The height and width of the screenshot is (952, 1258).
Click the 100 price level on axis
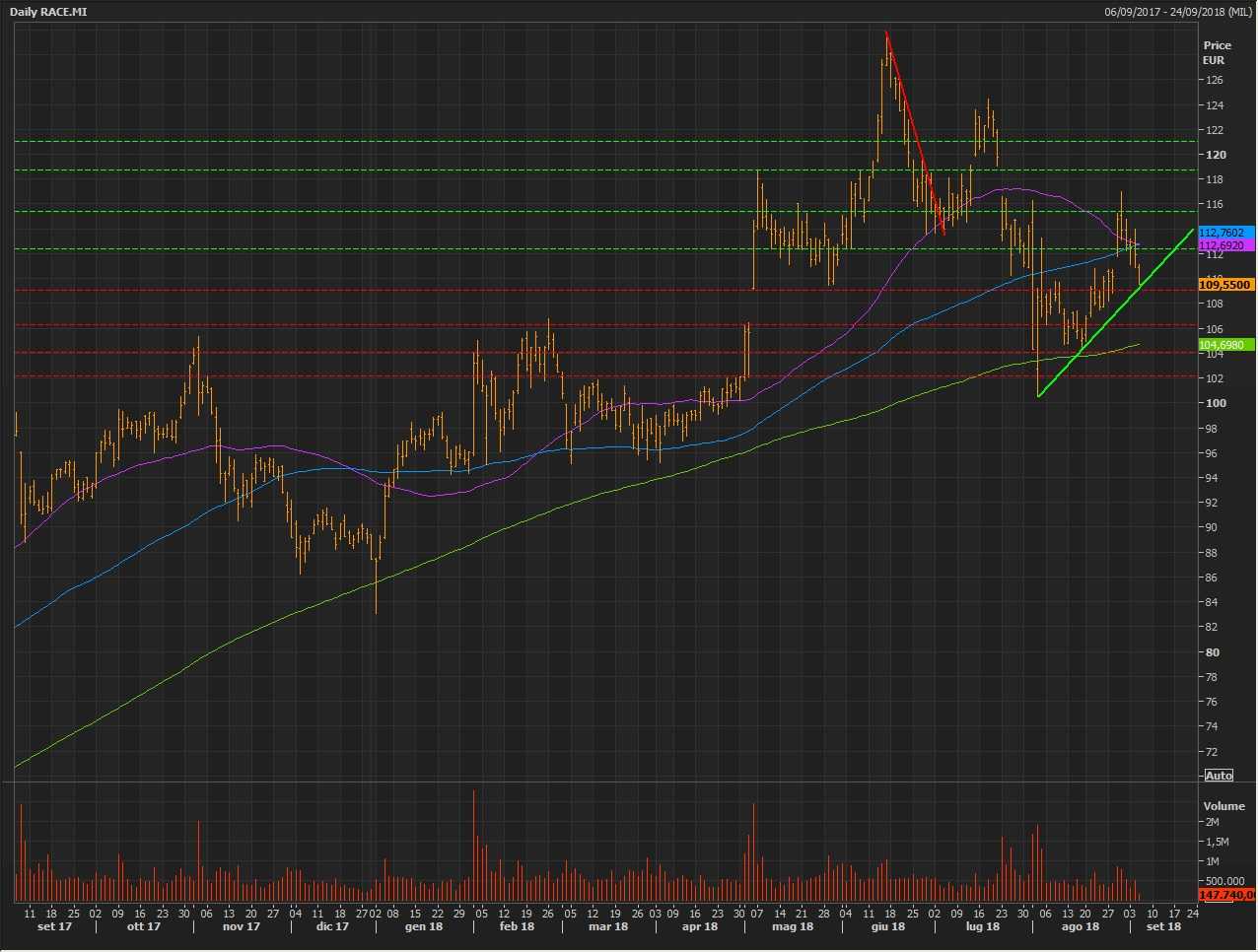point(1215,403)
